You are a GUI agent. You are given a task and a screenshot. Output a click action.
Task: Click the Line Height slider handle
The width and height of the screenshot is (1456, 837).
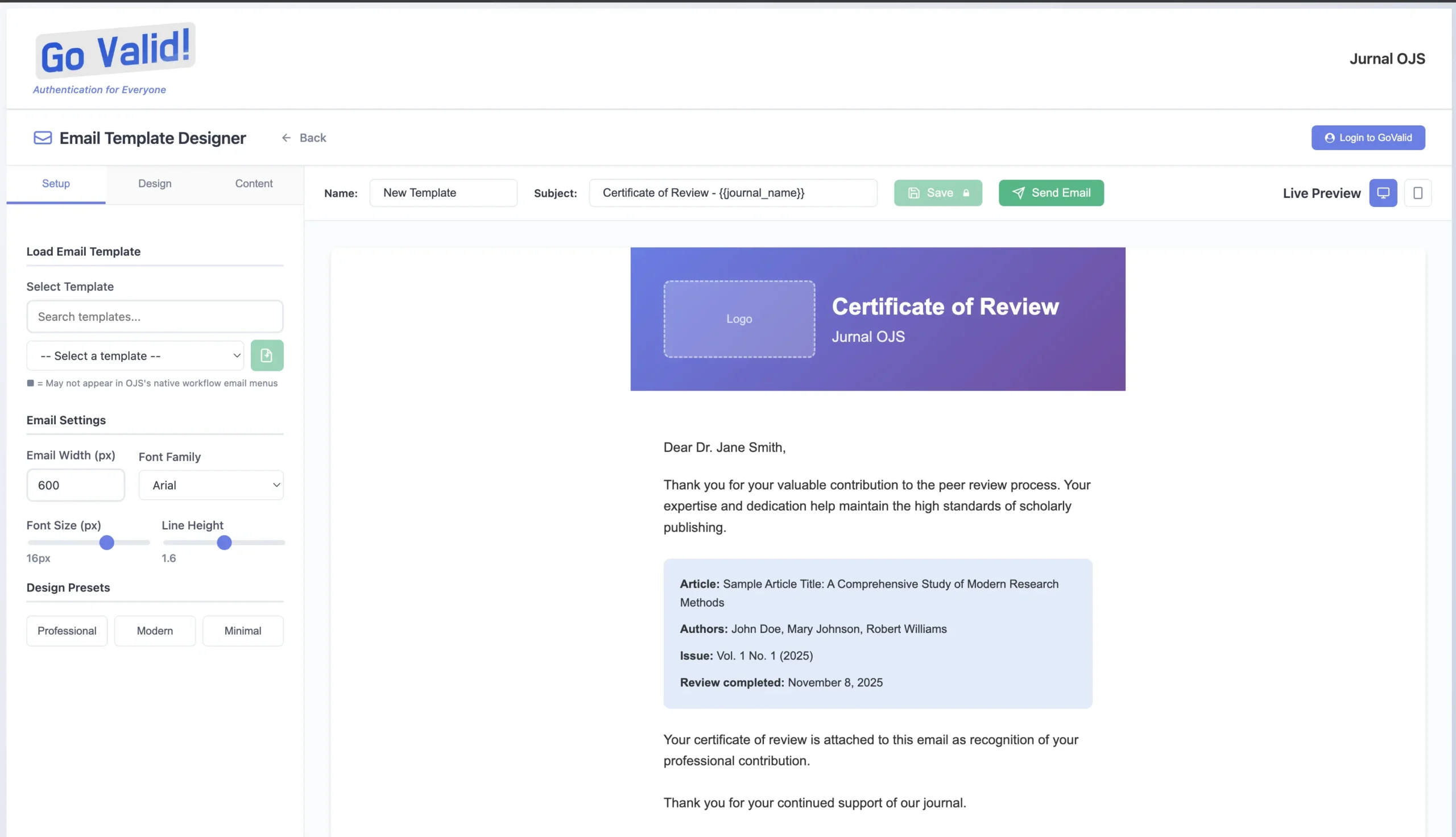[224, 542]
